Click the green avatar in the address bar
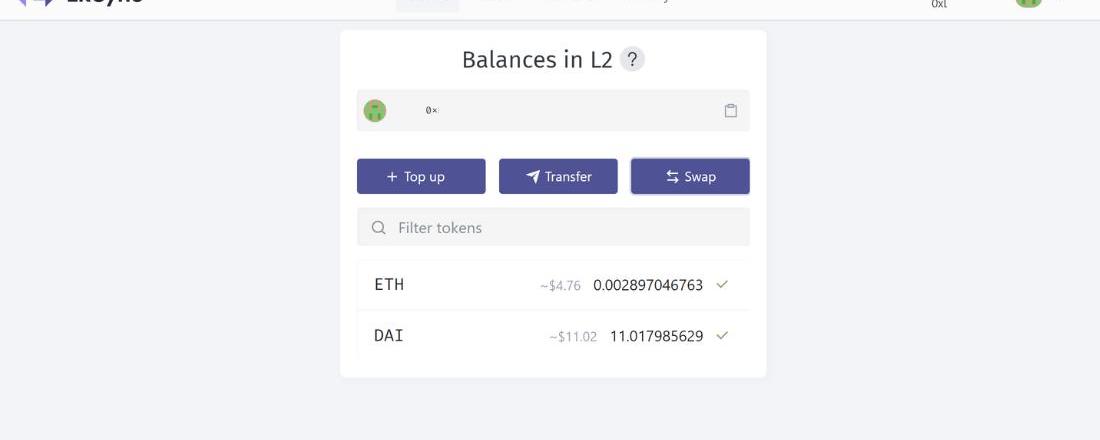Viewport: 1100px width, 440px height. (375, 111)
